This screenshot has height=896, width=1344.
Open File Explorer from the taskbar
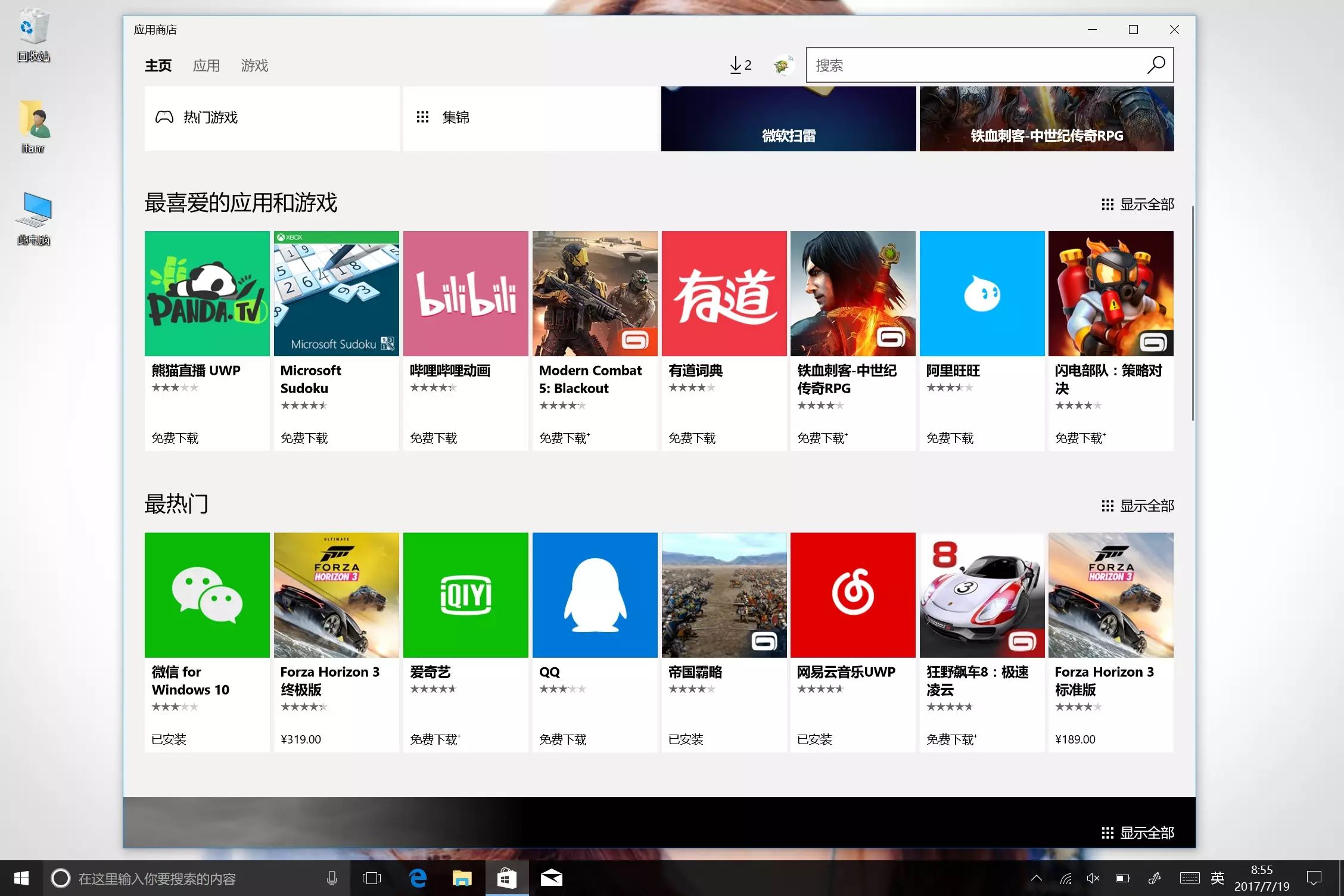click(462, 878)
